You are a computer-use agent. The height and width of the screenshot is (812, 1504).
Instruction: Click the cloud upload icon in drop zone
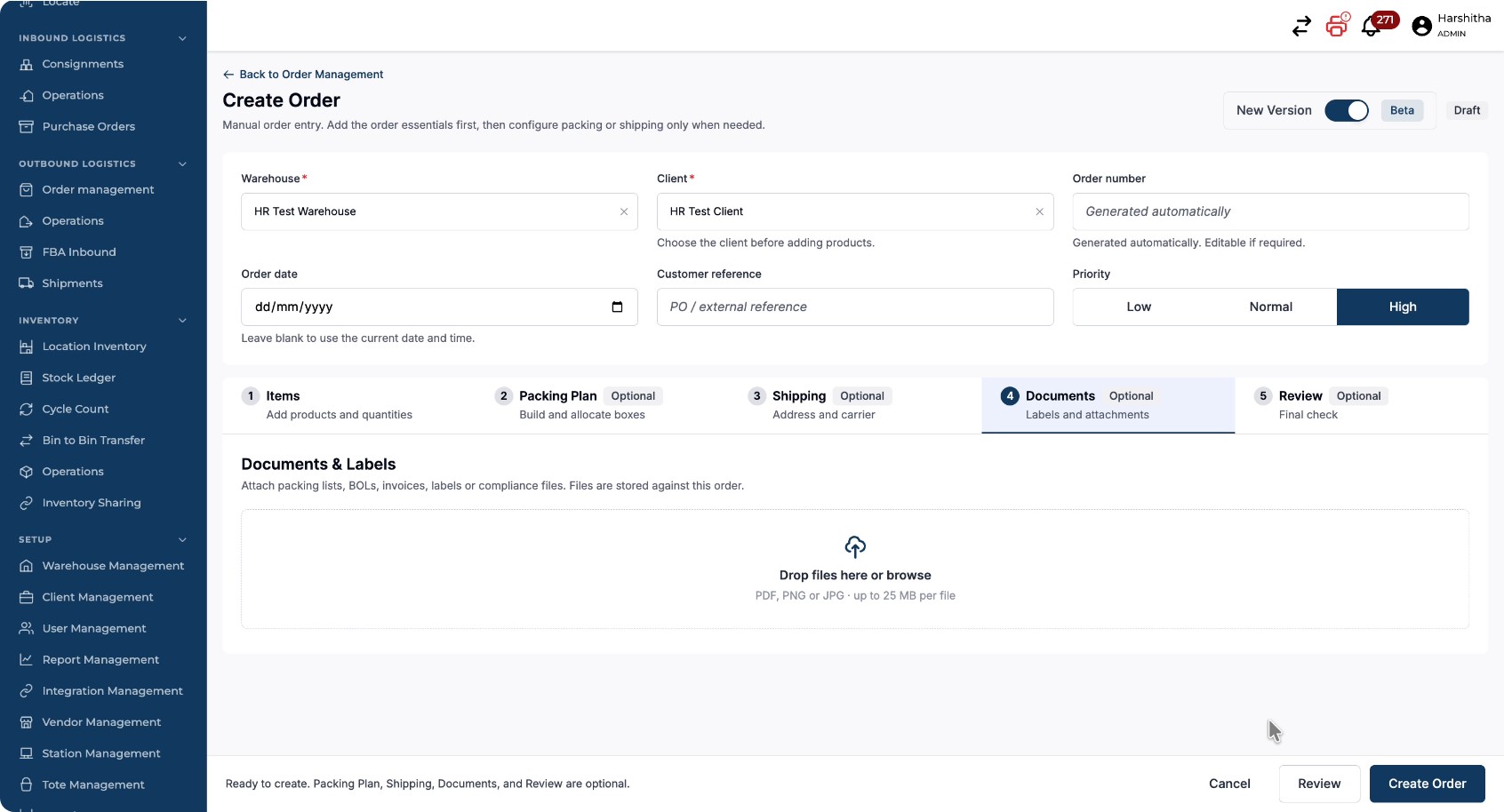click(x=855, y=546)
